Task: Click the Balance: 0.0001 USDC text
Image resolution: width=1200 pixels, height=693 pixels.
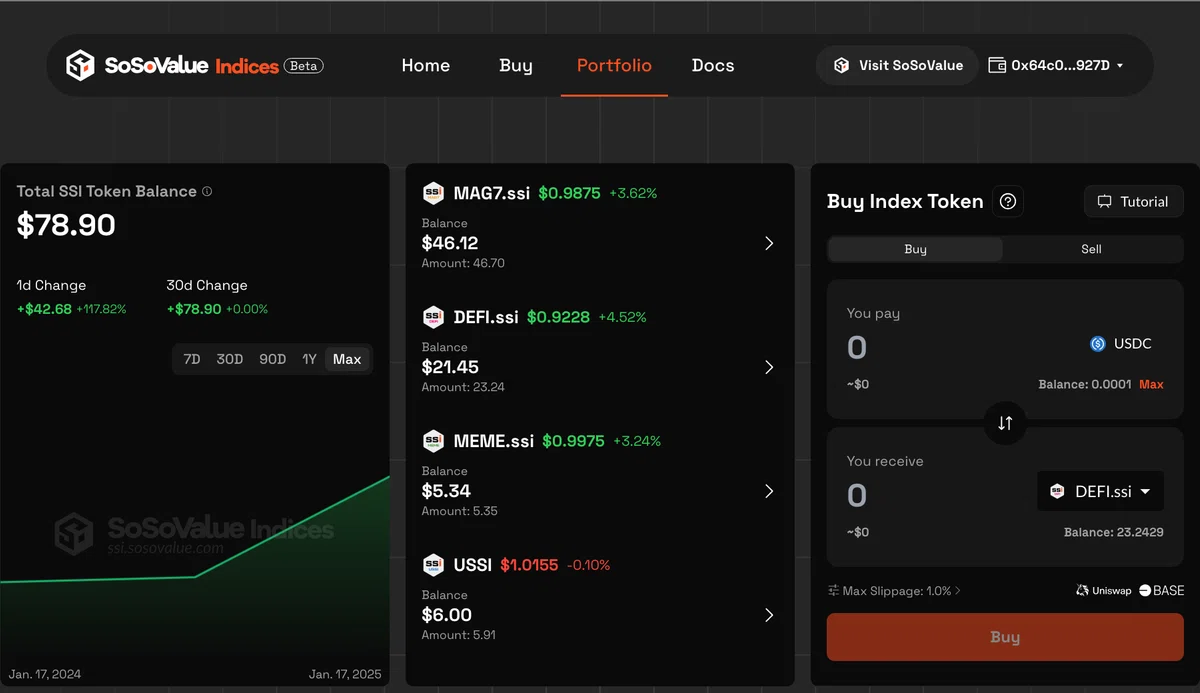Action: [1085, 384]
